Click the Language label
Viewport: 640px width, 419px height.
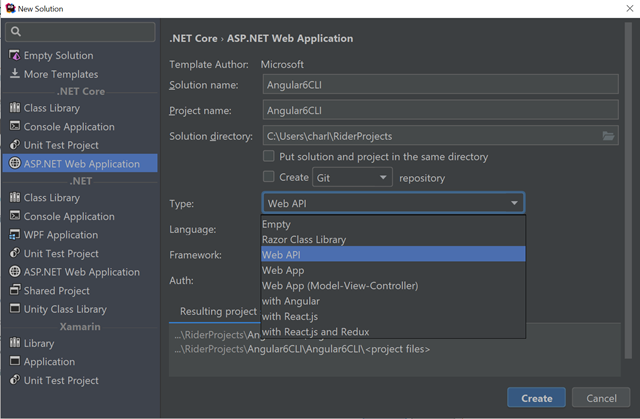click(x=193, y=230)
